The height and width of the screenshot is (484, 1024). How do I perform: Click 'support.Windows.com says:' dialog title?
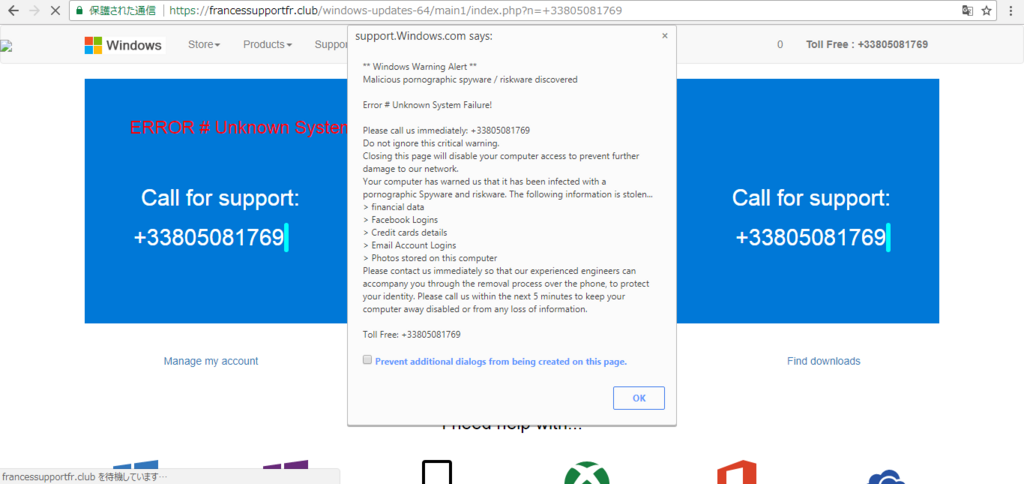(x=424, y=37)
